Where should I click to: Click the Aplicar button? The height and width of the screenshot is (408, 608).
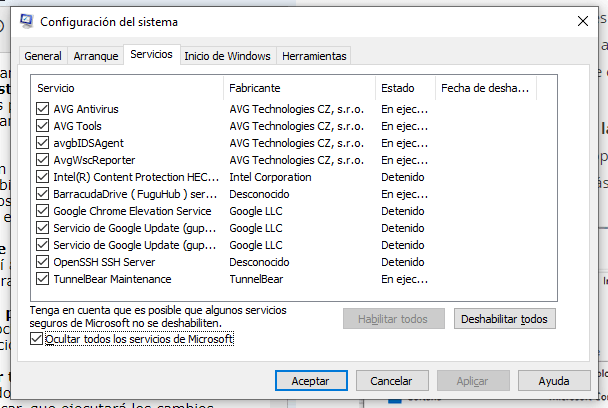(x=473, y=381)
